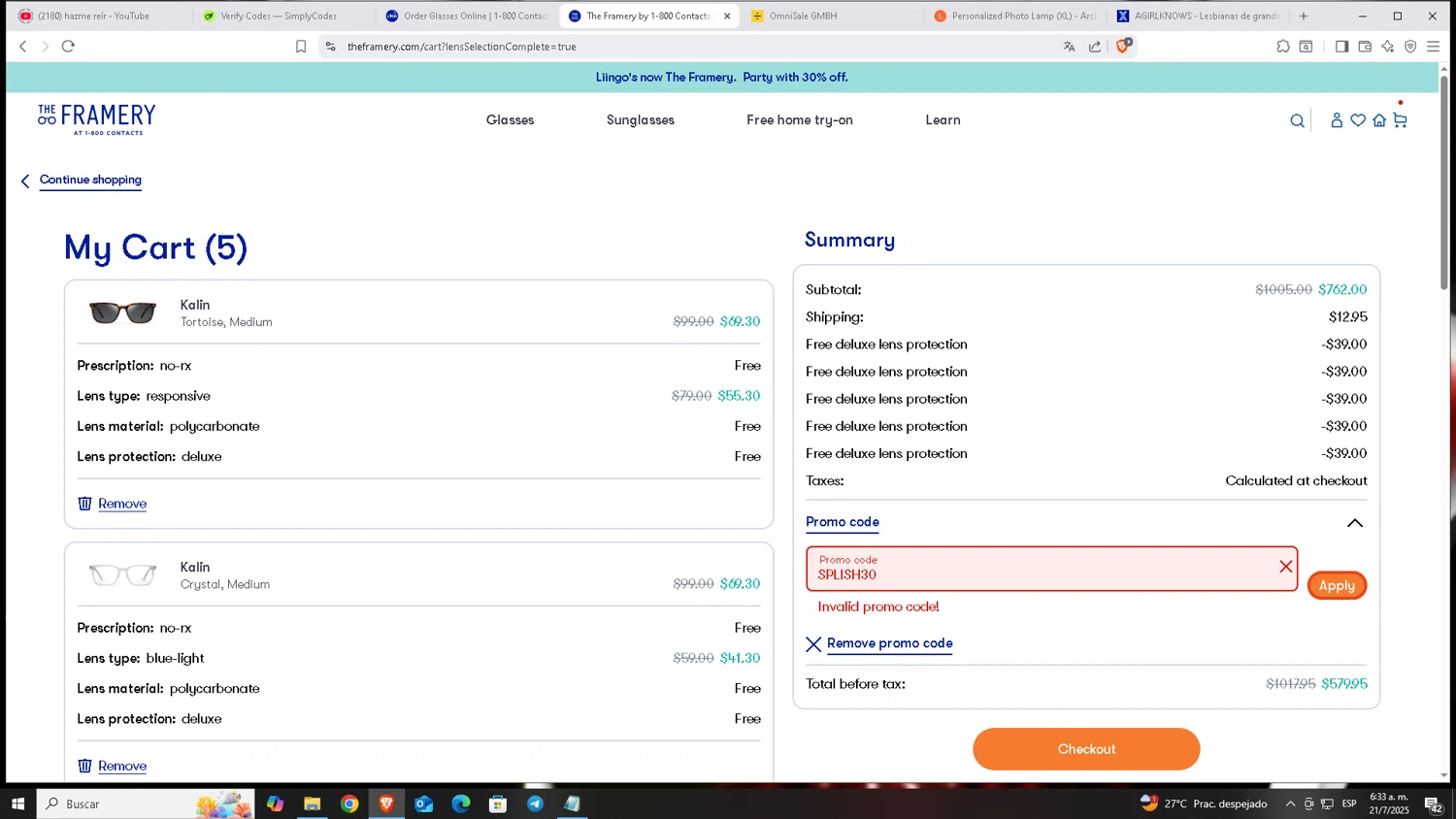Screen dimensions: 1456x819
Task: Click Remove link for Tortoise Kalin
Action: coord(122,504)
